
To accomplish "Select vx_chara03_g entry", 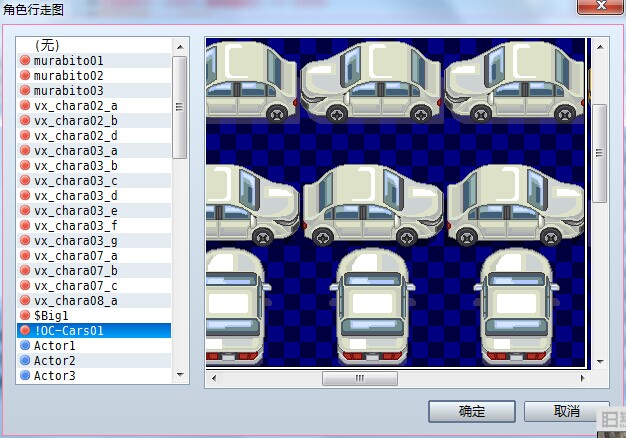I will 94,241.
